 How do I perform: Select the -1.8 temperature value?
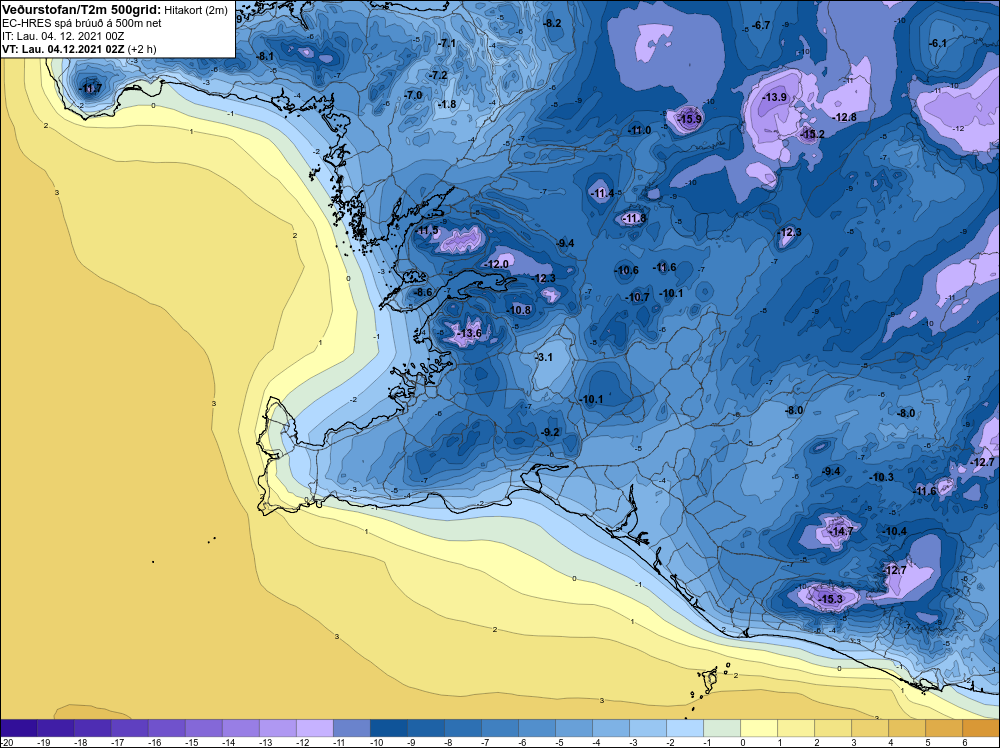[447, 104]
